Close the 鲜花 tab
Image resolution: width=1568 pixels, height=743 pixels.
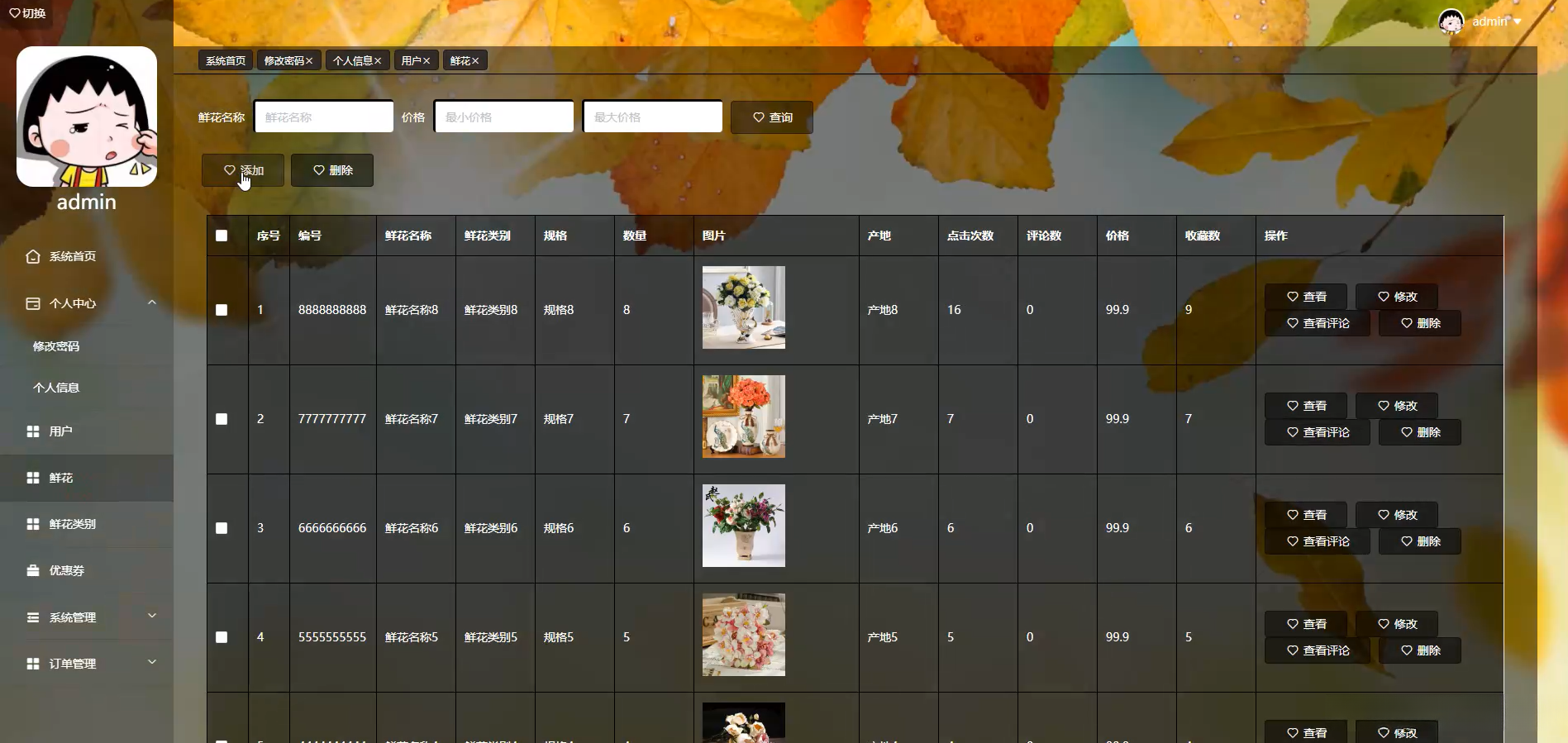coord(475,61)
